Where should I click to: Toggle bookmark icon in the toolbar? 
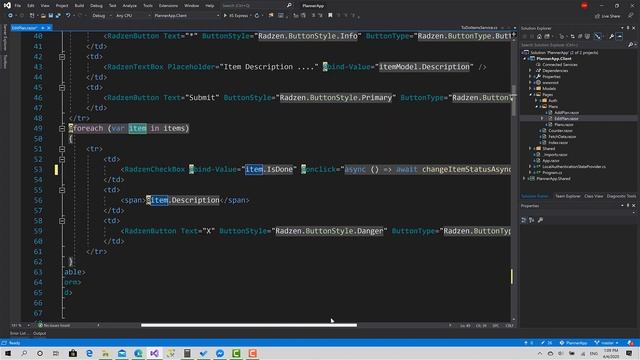pyautogui.click(x=330, y=16)
